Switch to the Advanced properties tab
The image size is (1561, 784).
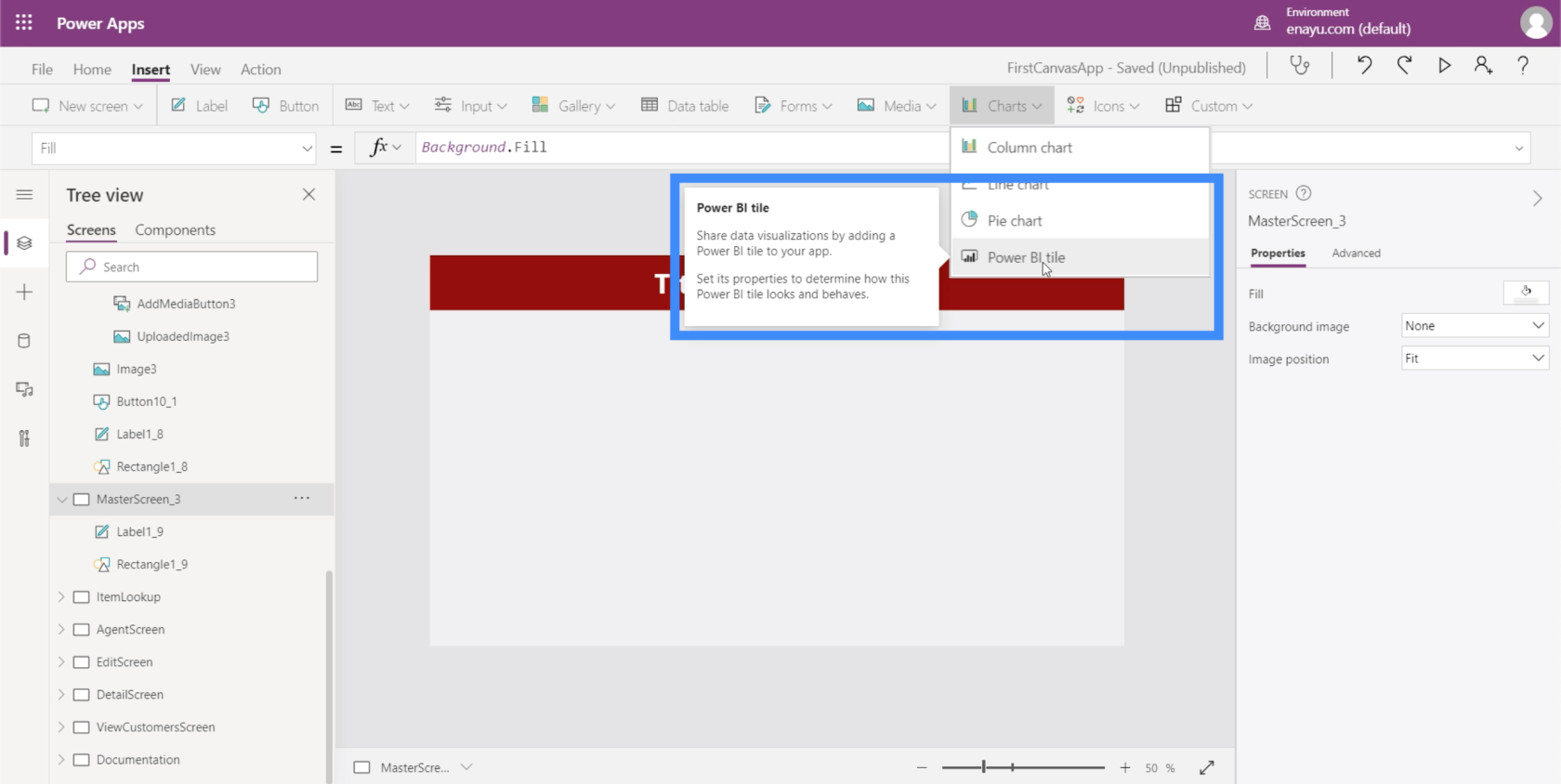(1356, 253)
